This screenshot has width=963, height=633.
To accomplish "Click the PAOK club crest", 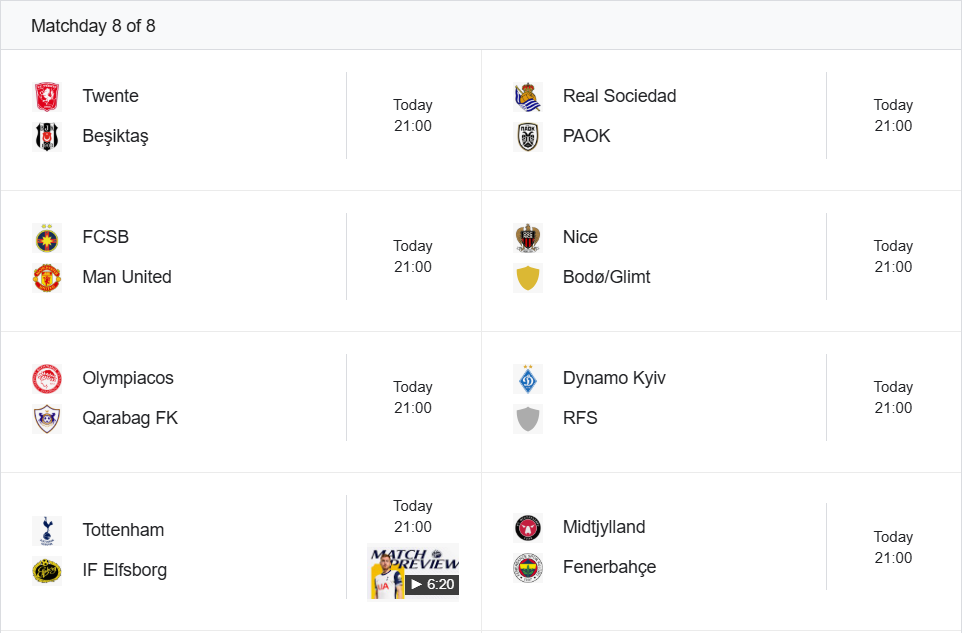I will 528,137.
